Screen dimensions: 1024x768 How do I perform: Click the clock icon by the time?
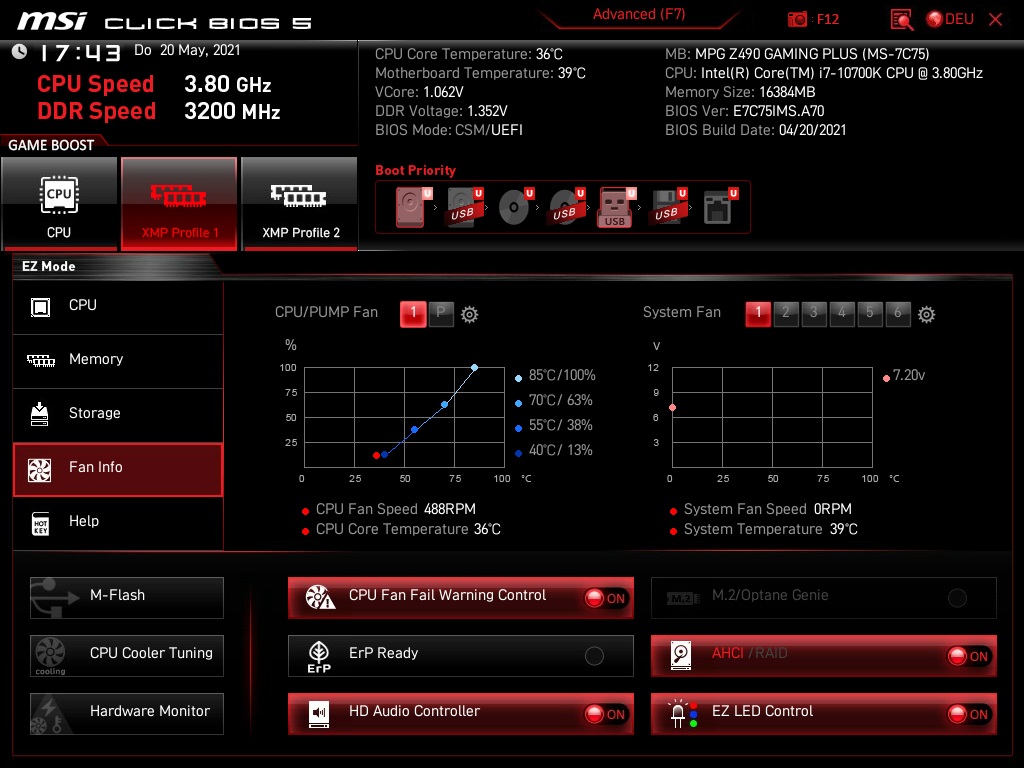[20, 52]
